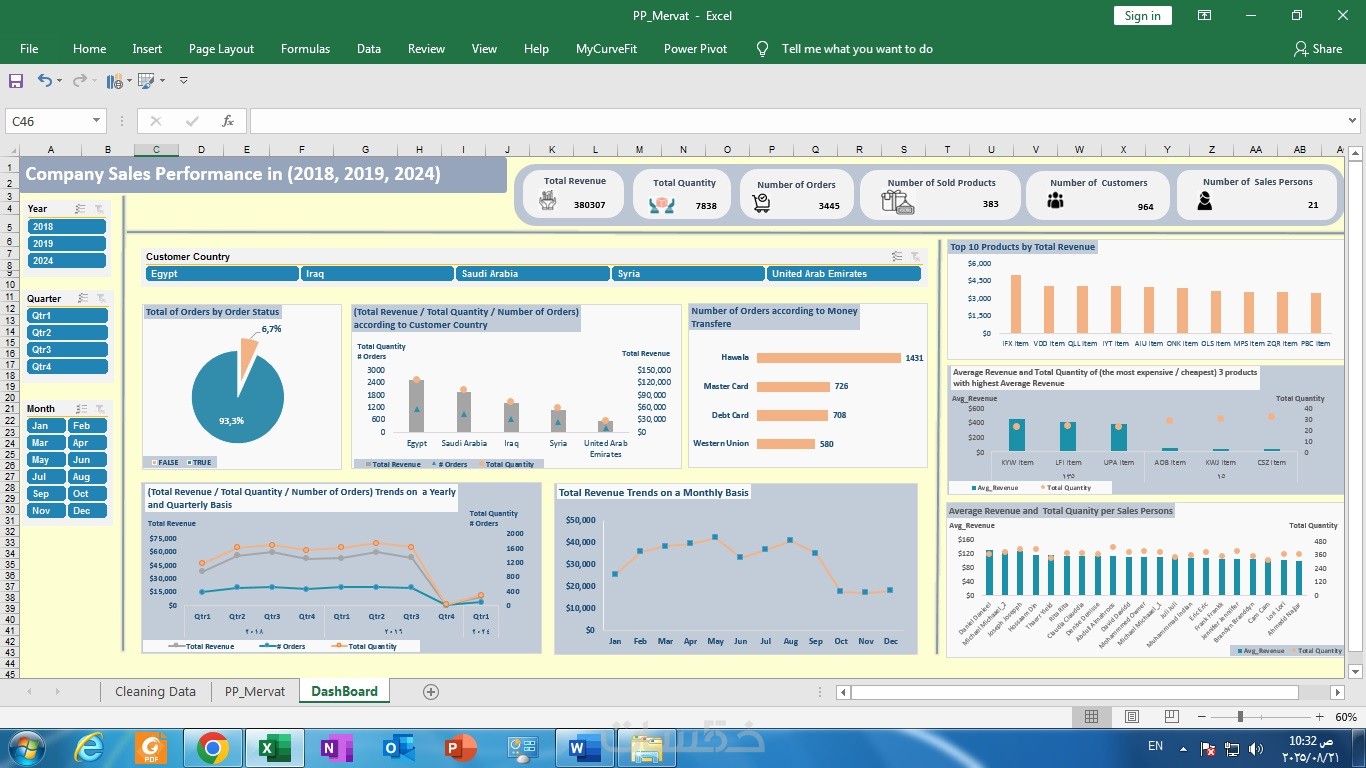Image resolution: width=1366 pixels, height=768 pixels.
Task: Click the right arrow of horizontal scrollbar
Action: coord(1338,692)
